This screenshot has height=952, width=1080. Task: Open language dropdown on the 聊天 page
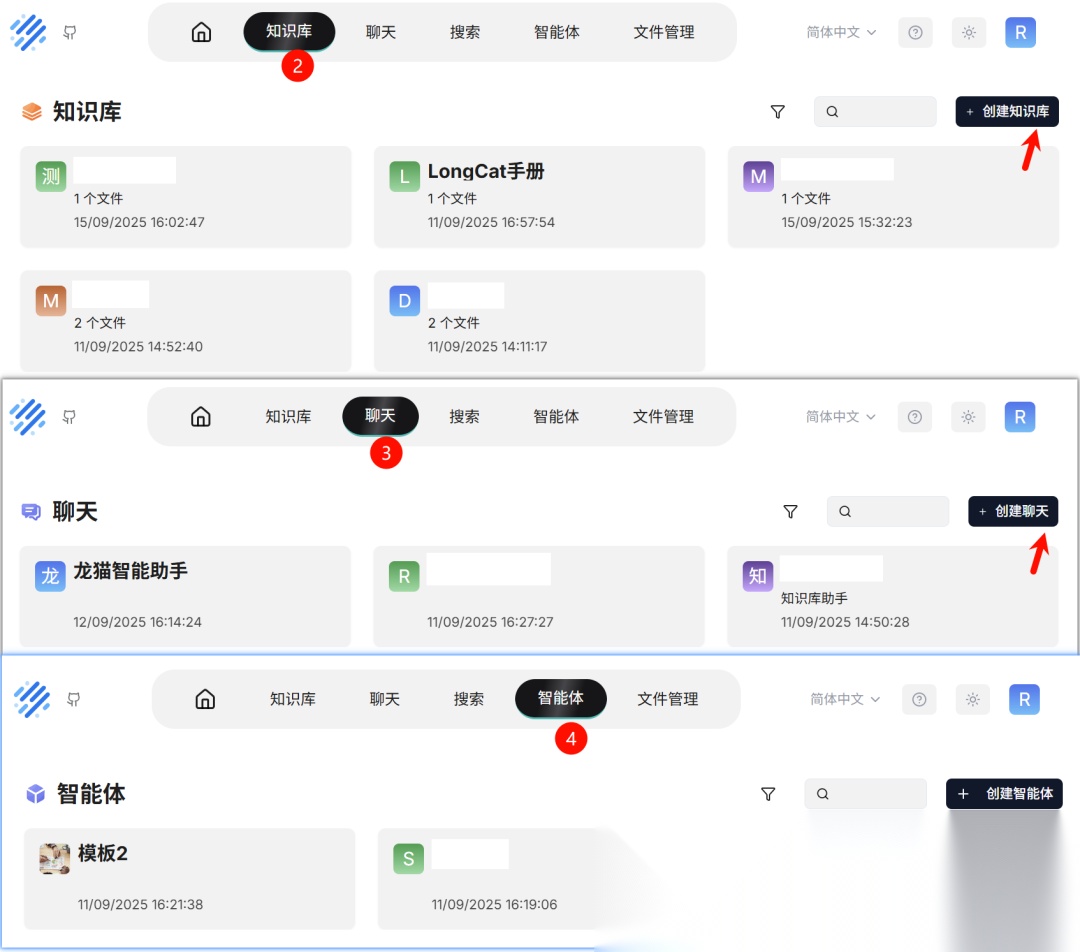click(840, 417)
